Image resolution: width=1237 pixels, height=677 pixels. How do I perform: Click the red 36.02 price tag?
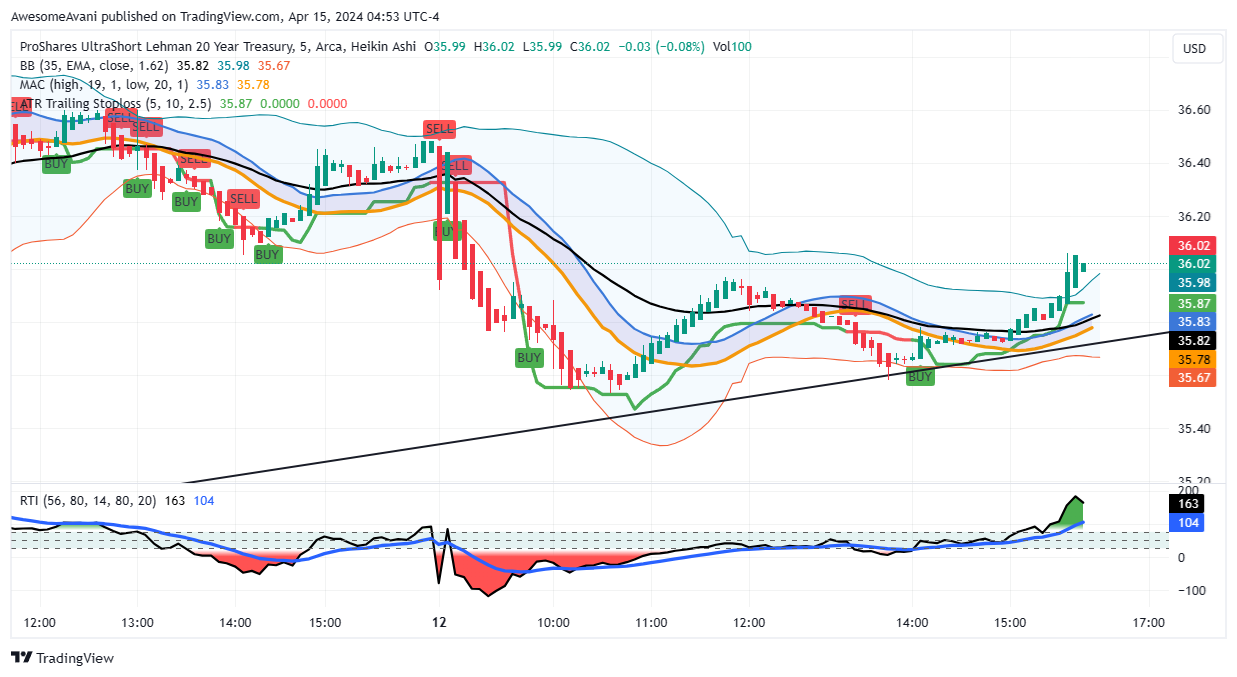point(1194,245)
